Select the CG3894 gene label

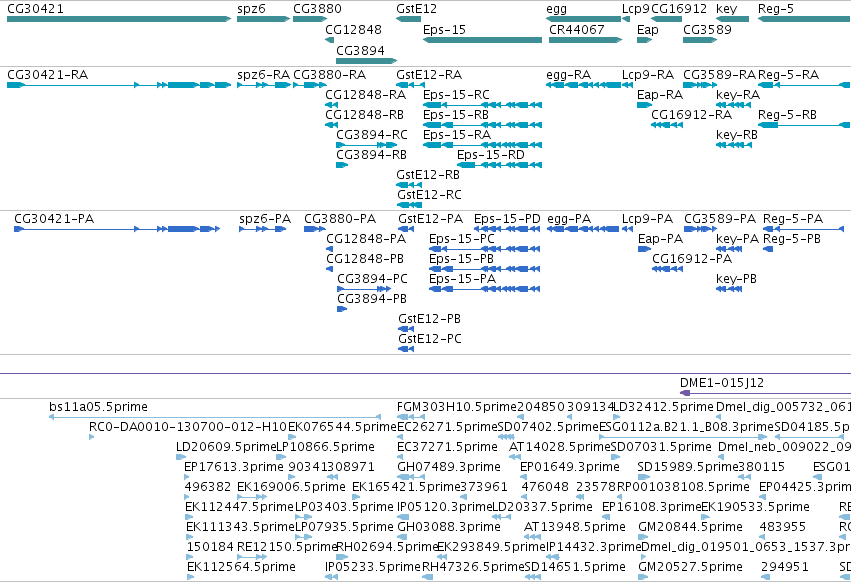(360, 50)
